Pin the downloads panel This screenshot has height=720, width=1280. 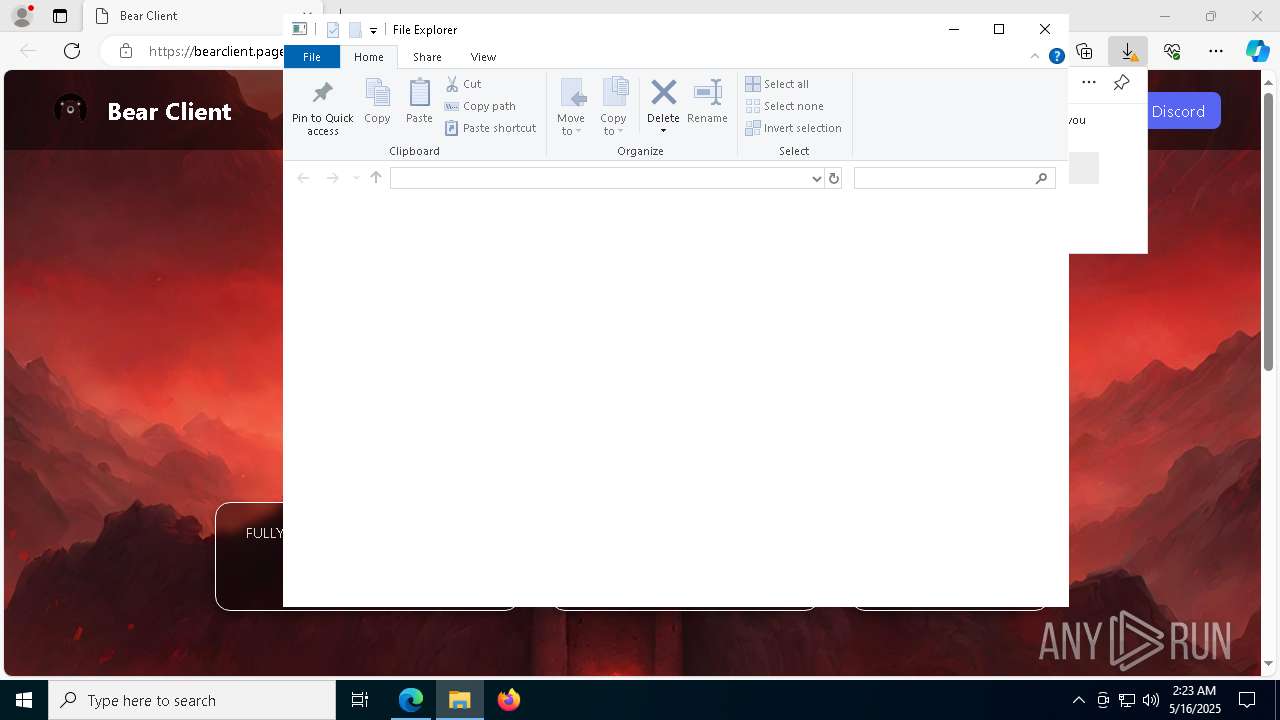(1121, 83)
